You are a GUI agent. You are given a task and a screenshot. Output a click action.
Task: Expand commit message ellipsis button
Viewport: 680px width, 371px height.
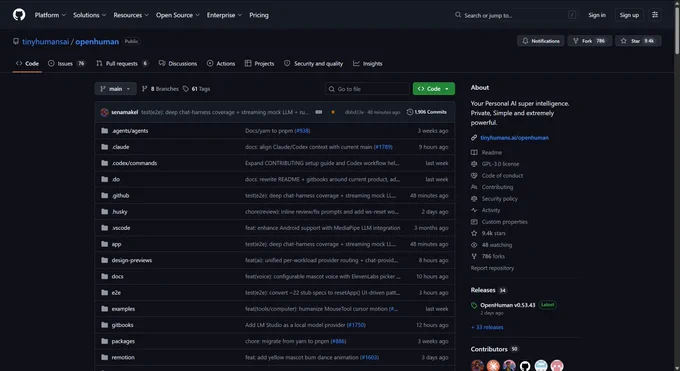pyautogui.click(x=319, y=112)
